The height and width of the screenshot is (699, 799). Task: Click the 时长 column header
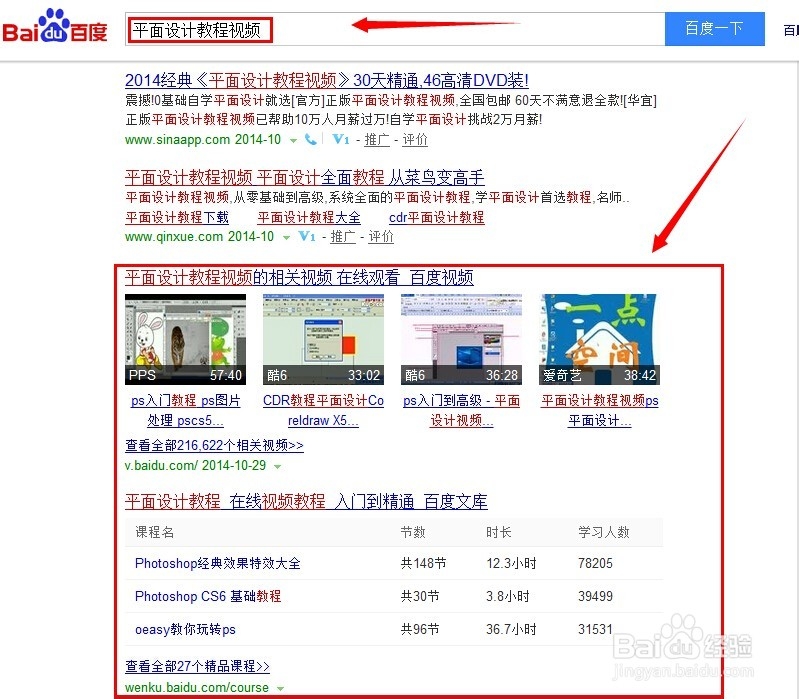pos(499,532)
